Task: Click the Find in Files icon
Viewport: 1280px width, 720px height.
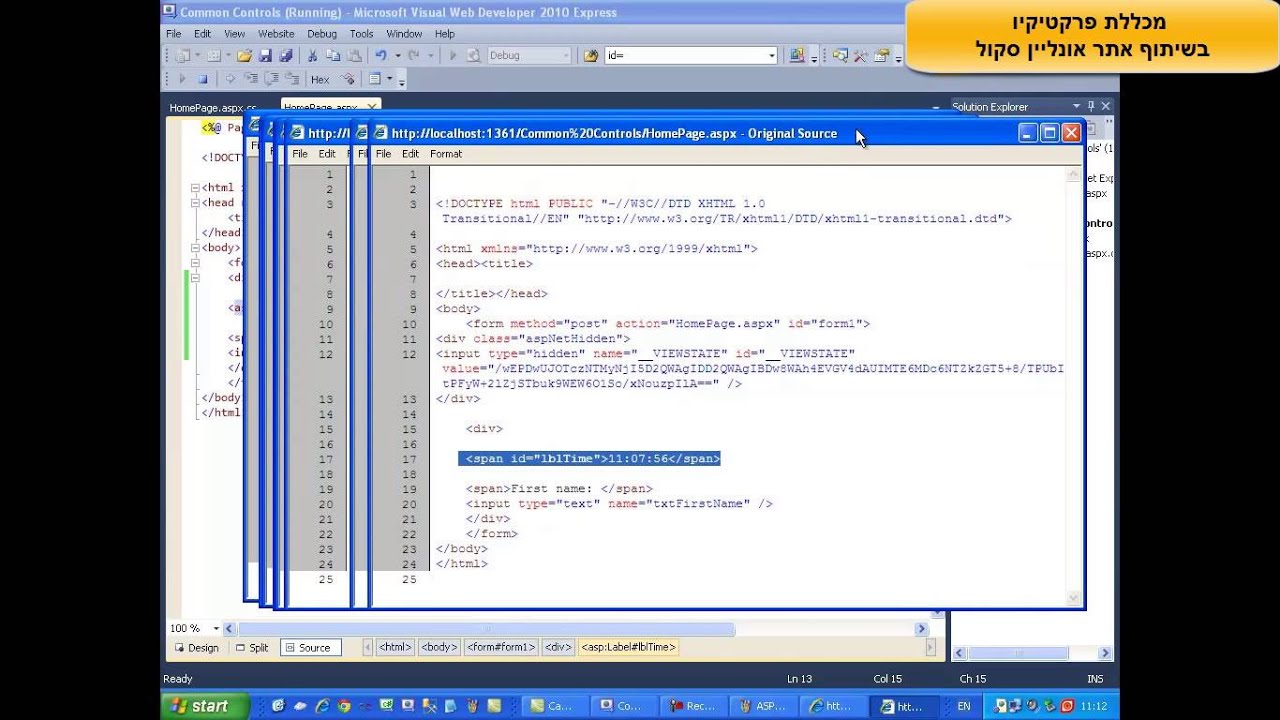Action: [590, 56]
